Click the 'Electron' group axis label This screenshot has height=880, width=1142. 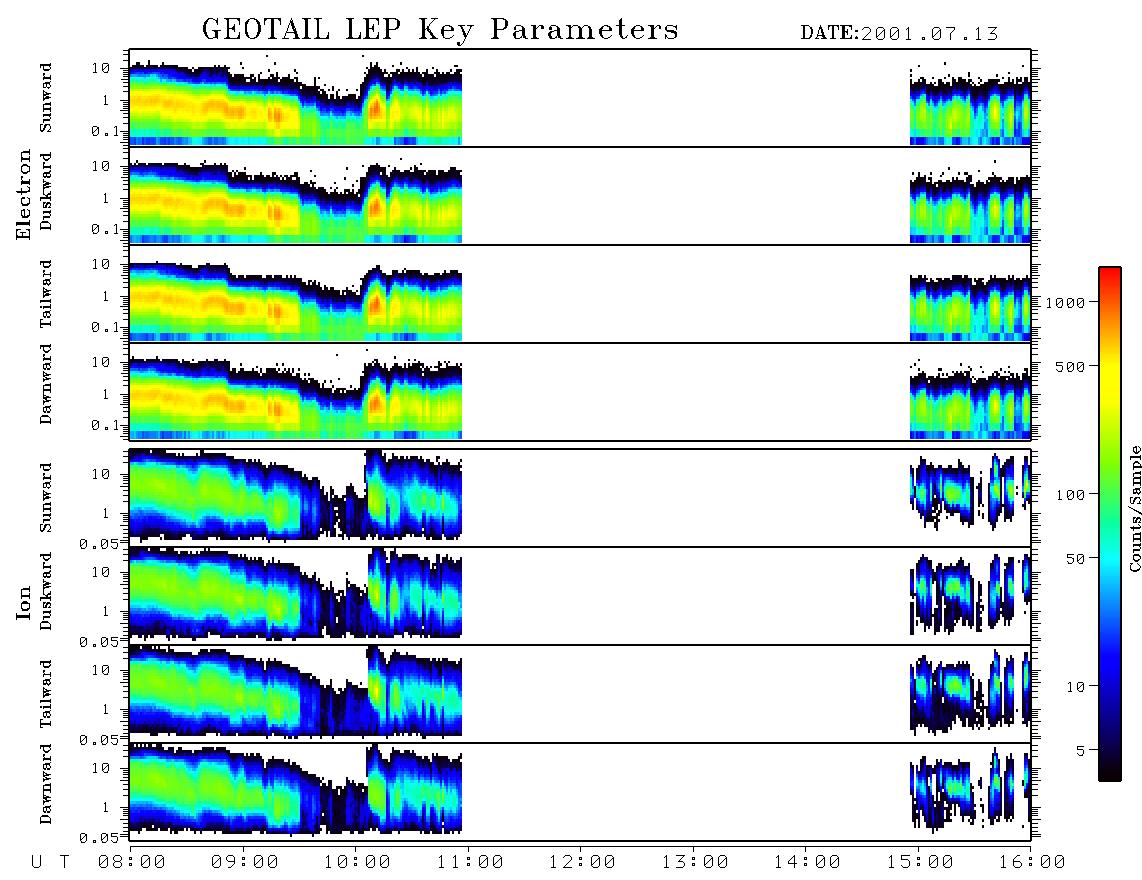[23, 194]
